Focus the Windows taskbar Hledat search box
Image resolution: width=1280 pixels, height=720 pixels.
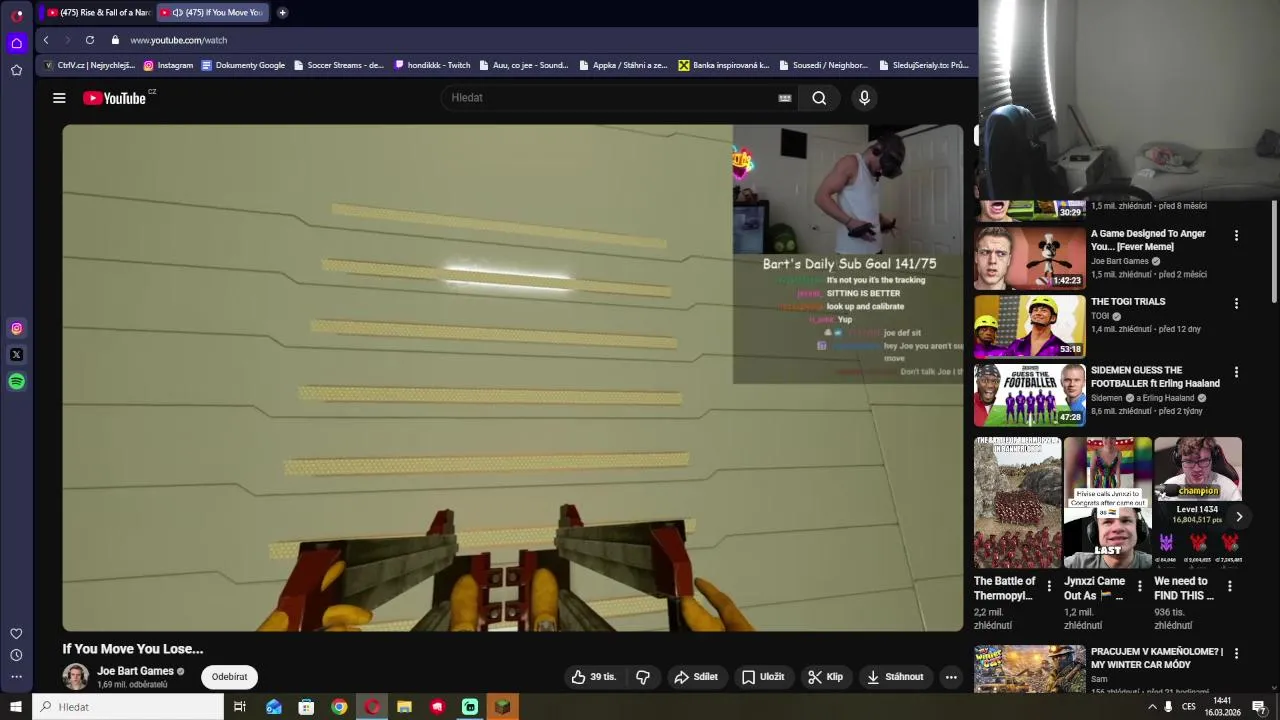(x=128, y=707)
